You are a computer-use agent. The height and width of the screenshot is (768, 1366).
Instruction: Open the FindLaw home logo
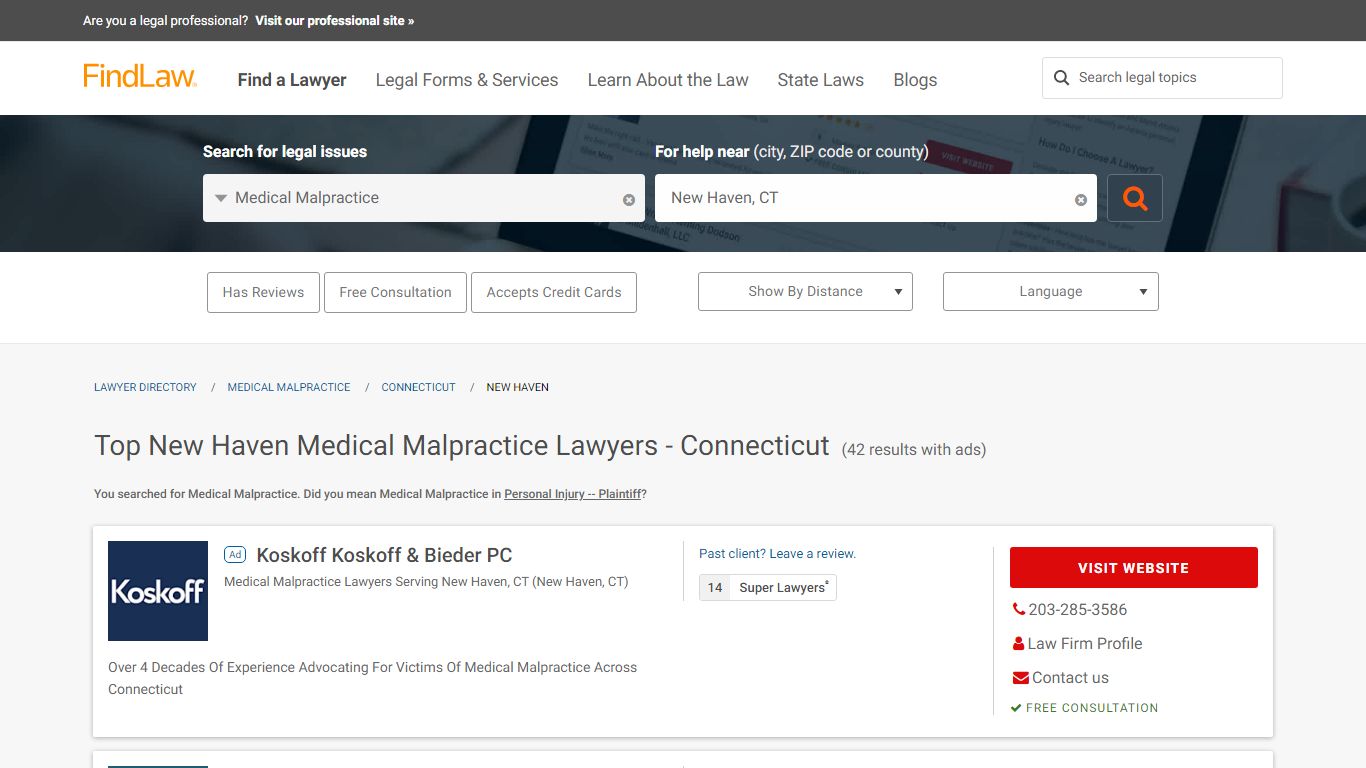pos(140,77)
